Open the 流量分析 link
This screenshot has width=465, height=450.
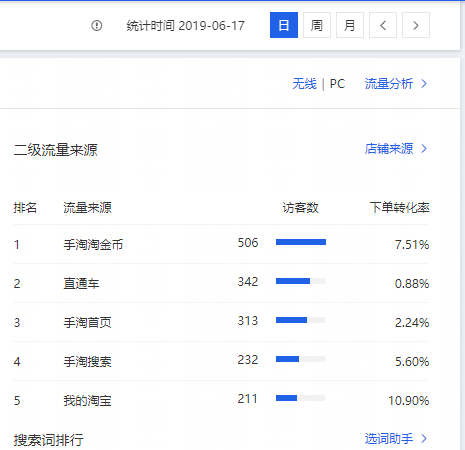point(396,84)
